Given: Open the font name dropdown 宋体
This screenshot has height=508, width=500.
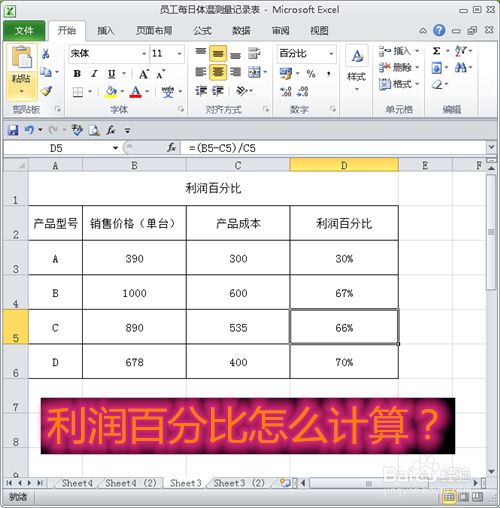Looking at the screenshot, I should (x=144, y=54).
